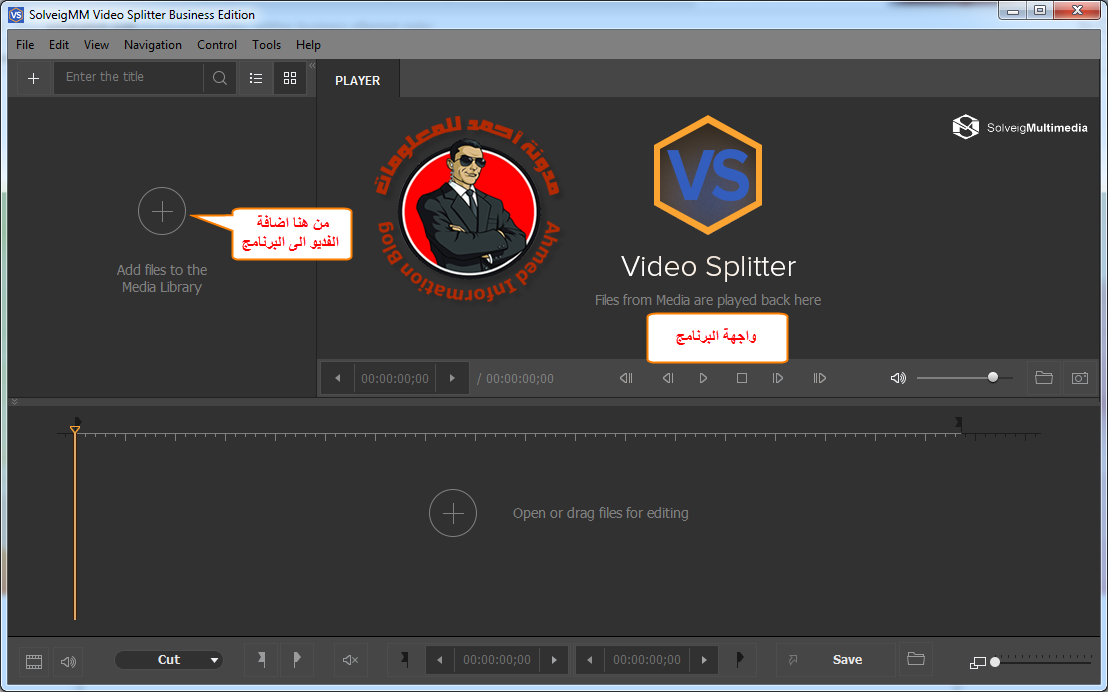1108x692 pixels.
Task: Add marker with the left-facing flag icon
Action: 261,659
